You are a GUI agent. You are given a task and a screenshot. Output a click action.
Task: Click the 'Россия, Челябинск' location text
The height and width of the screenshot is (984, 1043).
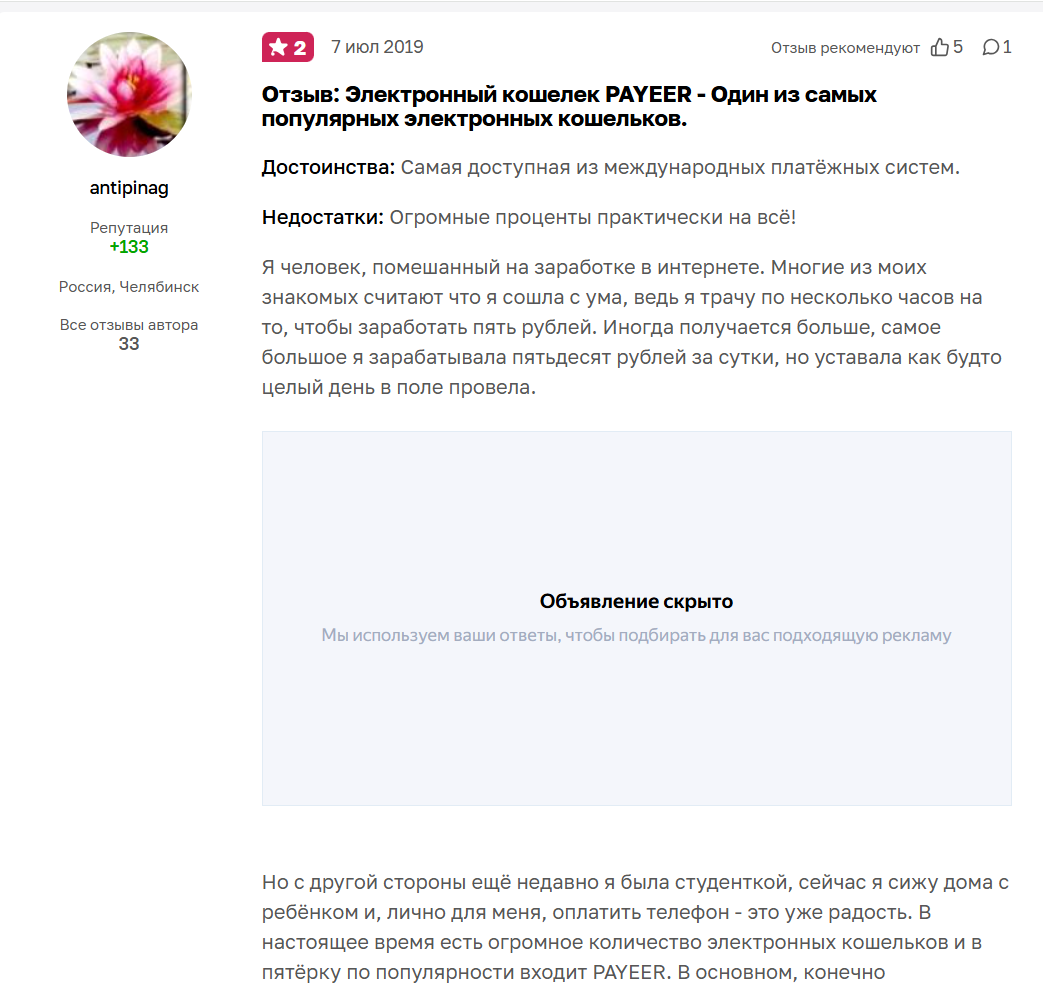pos(129,287)
